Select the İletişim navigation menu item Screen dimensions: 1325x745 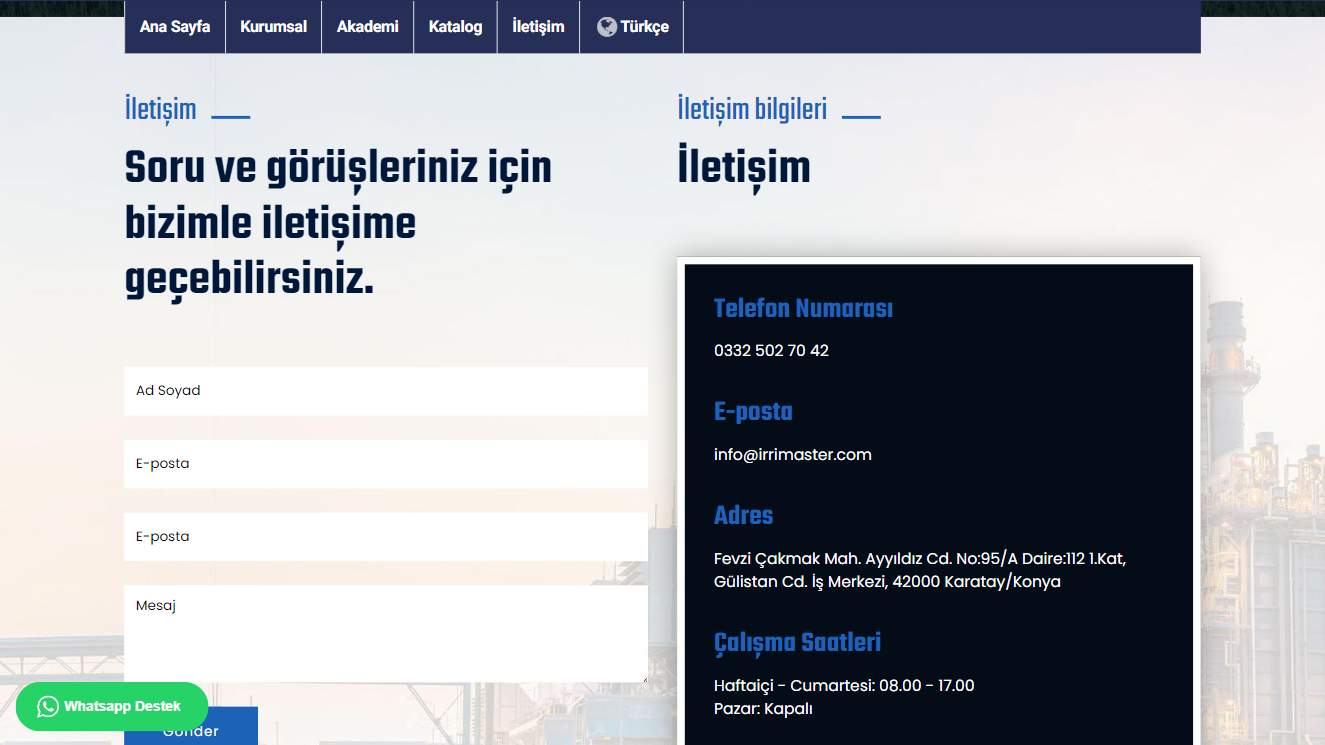pos(538,27)
